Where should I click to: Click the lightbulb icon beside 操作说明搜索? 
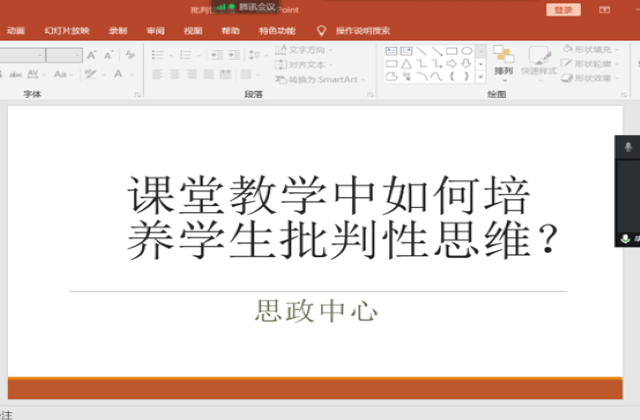321,31
